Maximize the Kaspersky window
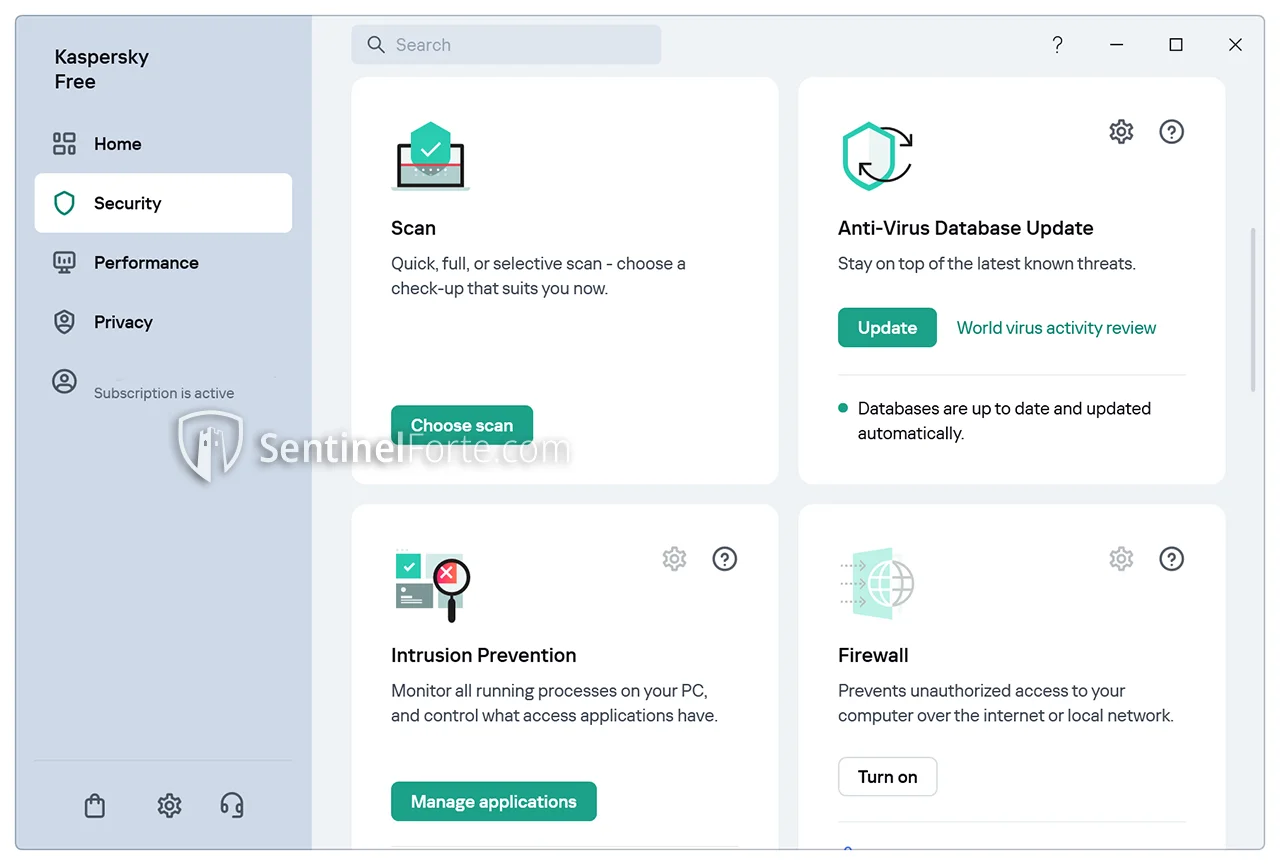The width and height of the screenshot is (1280, 865). pyautogui.click(x=1176, y=45)
